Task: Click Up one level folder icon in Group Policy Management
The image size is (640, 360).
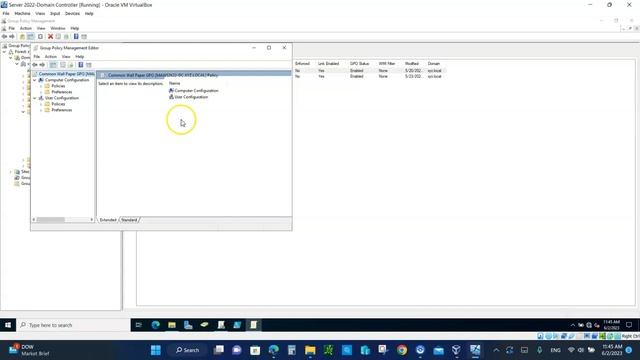Action: [x=22, y=36]
